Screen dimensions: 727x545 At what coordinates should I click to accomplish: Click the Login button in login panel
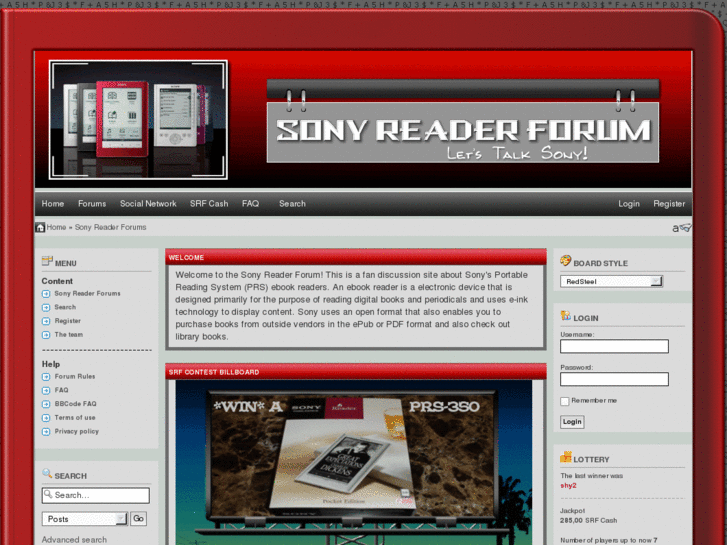click(x=572, y=422)
